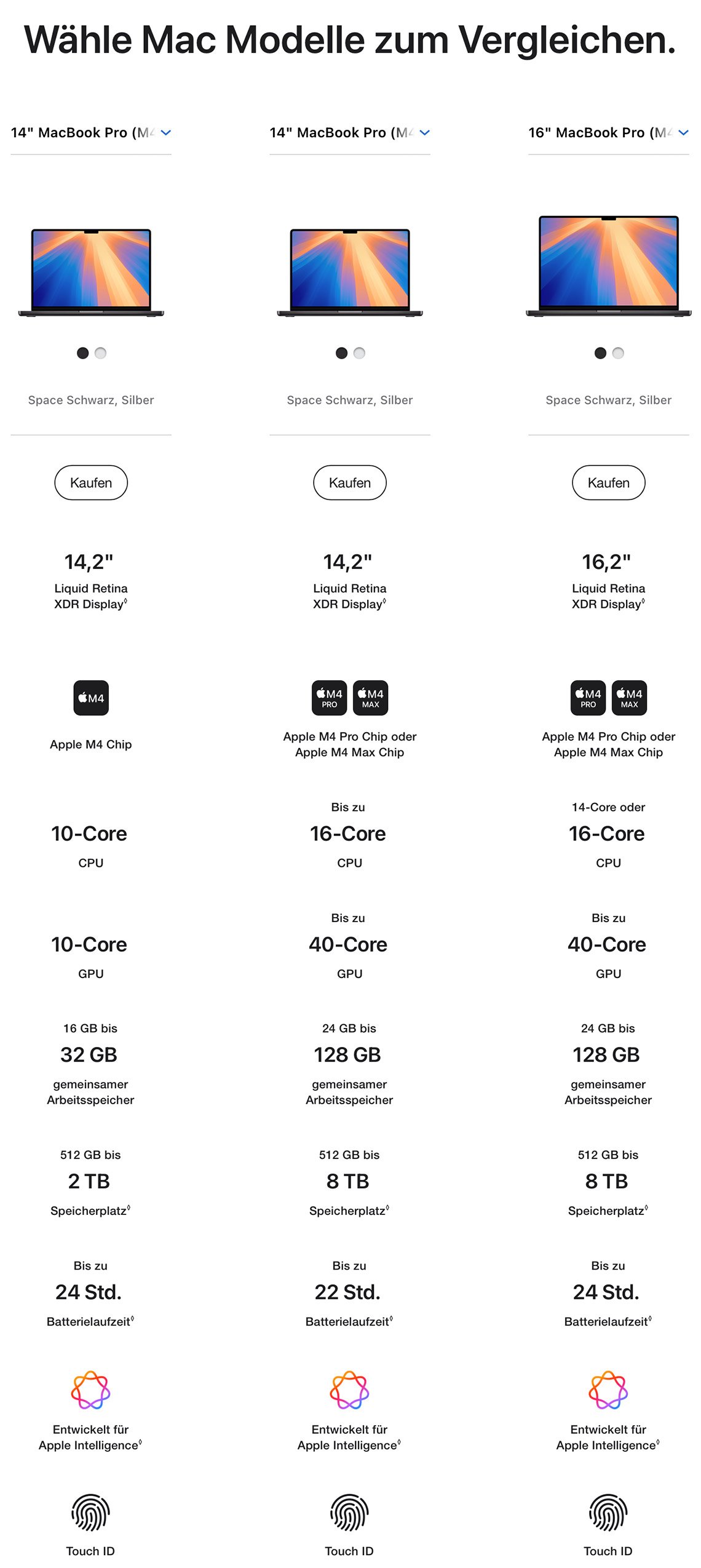Open the first model selector dropdown
Viewport: 701px width, 1568px height.
[x=91, y=132]
